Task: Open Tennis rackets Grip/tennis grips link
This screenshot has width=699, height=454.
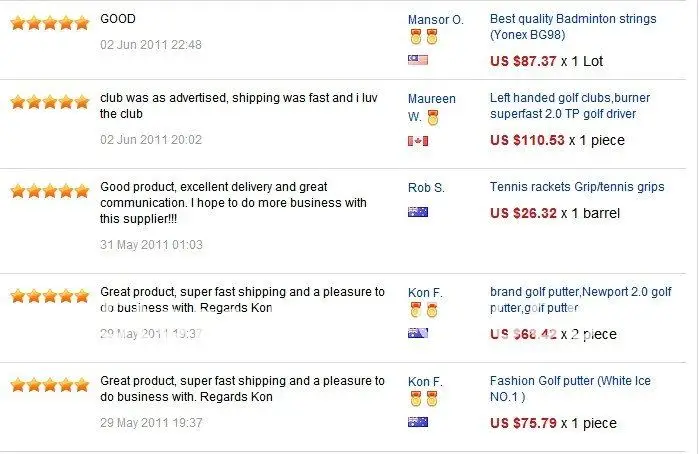Action: (577, 187)
